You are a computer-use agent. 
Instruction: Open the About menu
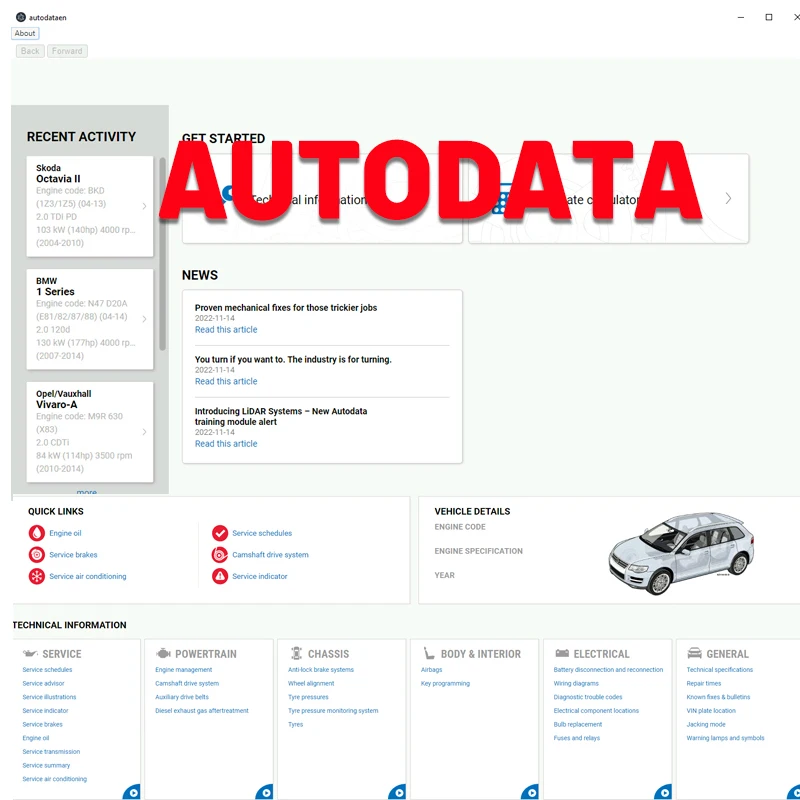[25, 33]
